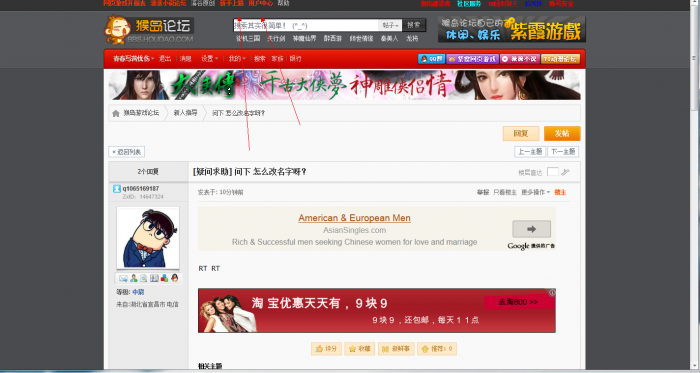Expand the 我的 dropdown menu
The height and width of the screenshot is (373, 700).
(x=237, y=58)
